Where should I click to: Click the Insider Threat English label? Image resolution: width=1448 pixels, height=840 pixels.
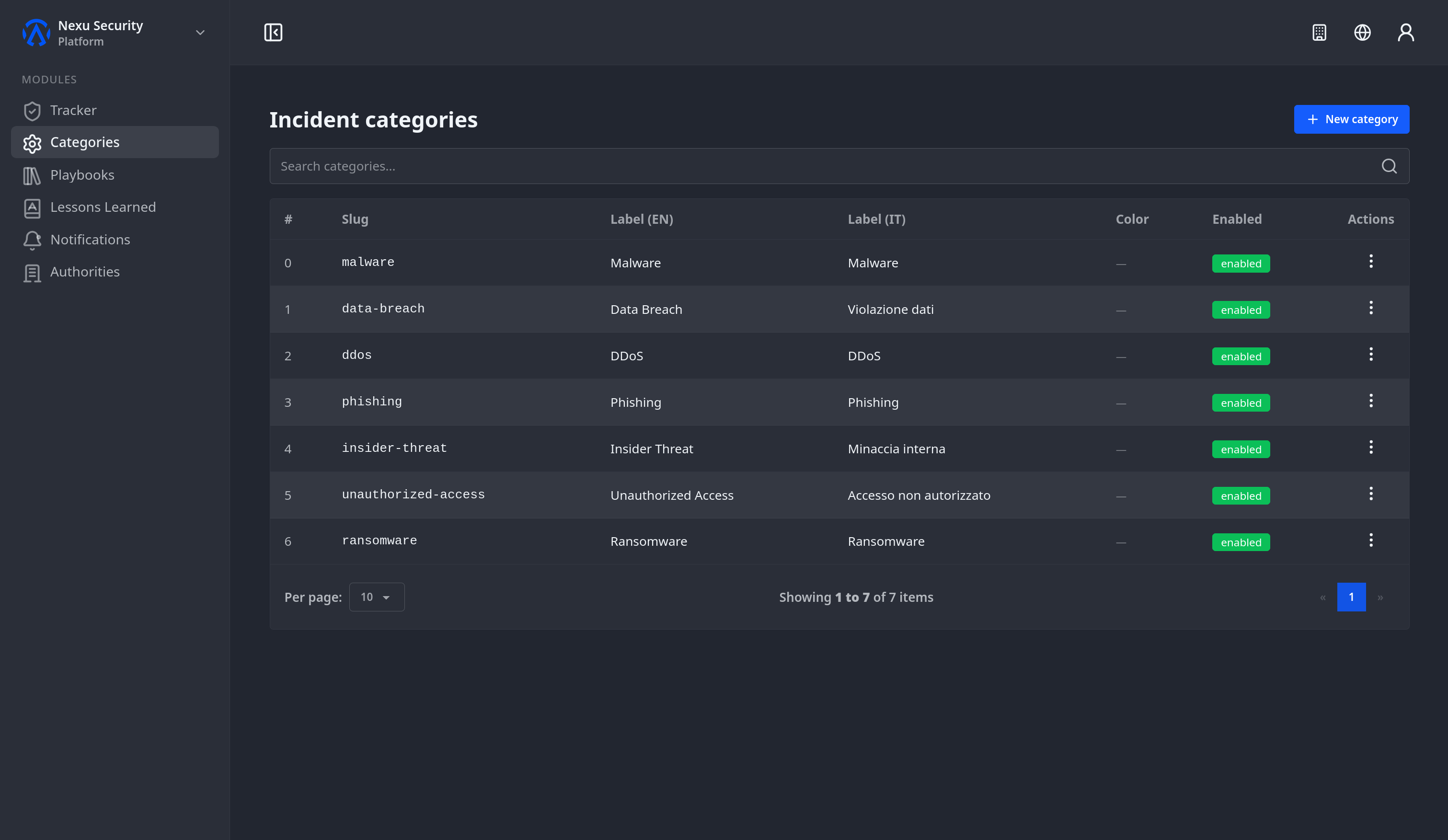[x=652, y=449]
